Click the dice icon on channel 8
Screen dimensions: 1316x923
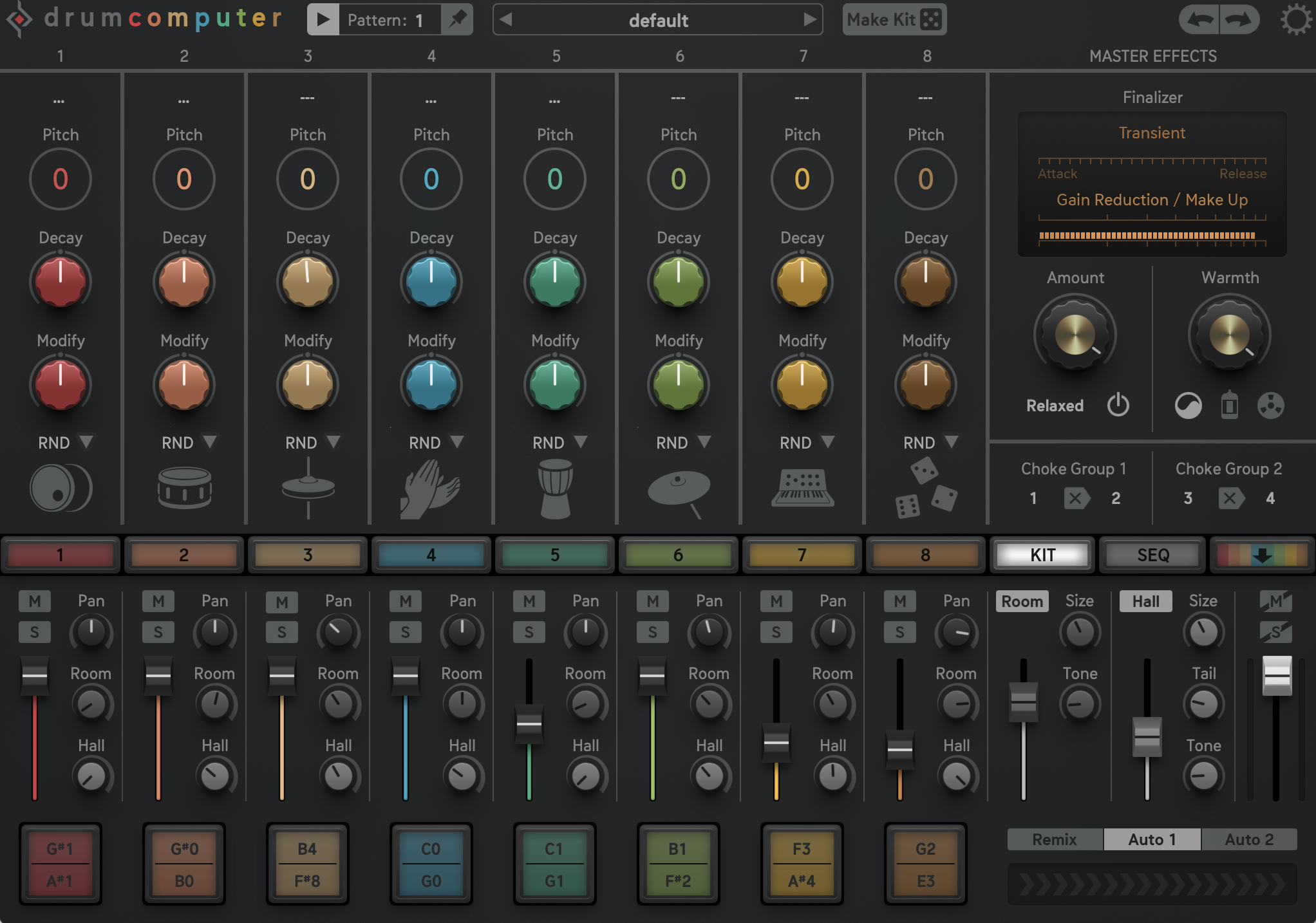pos(926,488)
